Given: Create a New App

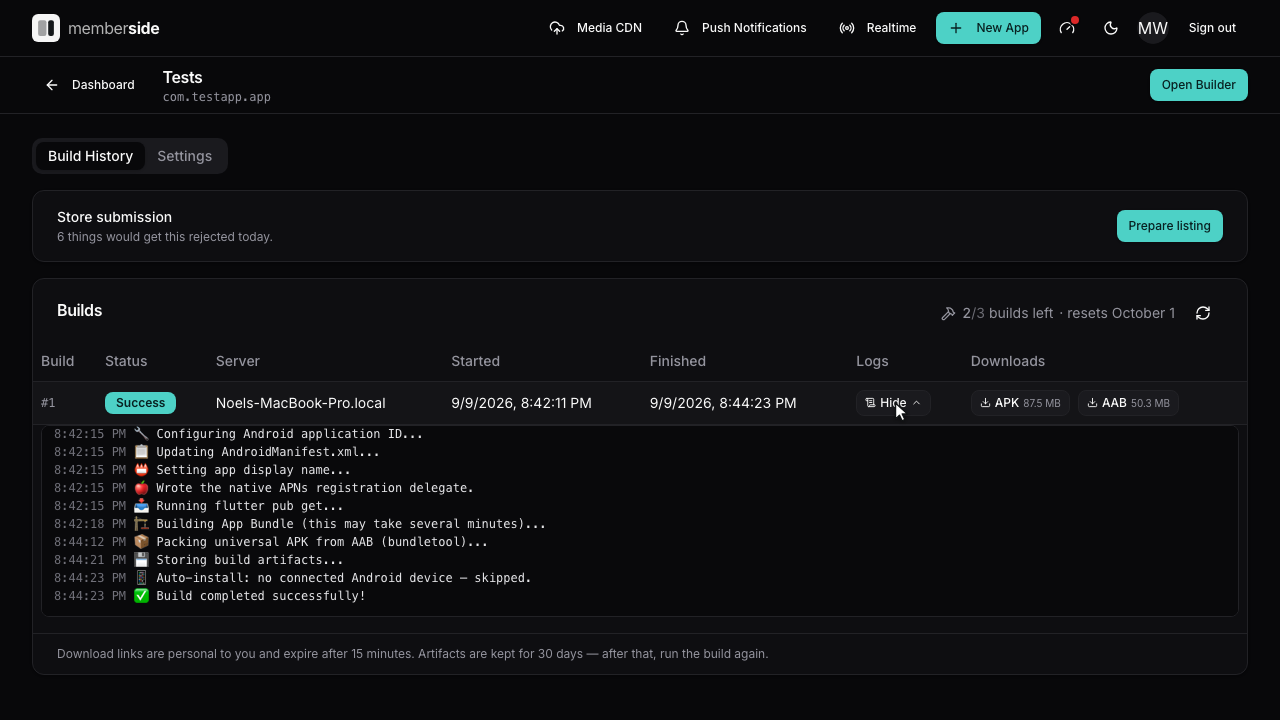Looking at the screenshot, I should tap(988, 28).
